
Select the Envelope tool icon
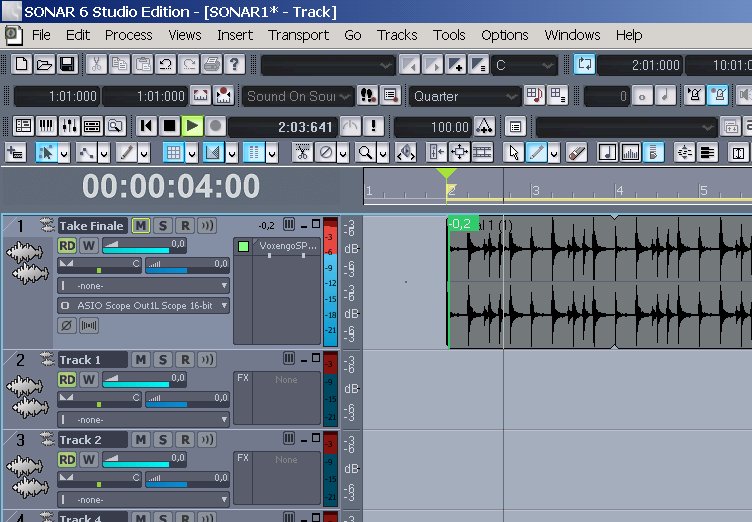pyautogui.click(x=87, y=153)
